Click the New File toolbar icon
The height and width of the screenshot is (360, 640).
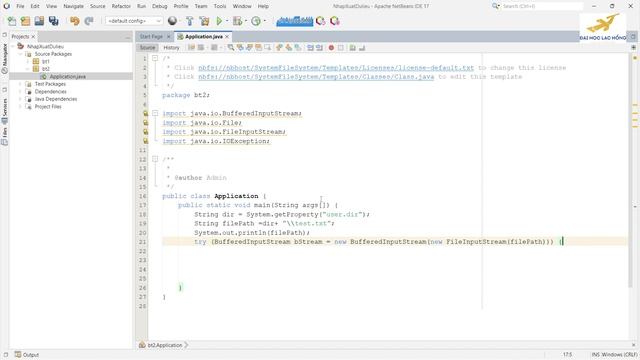[12, 21]
